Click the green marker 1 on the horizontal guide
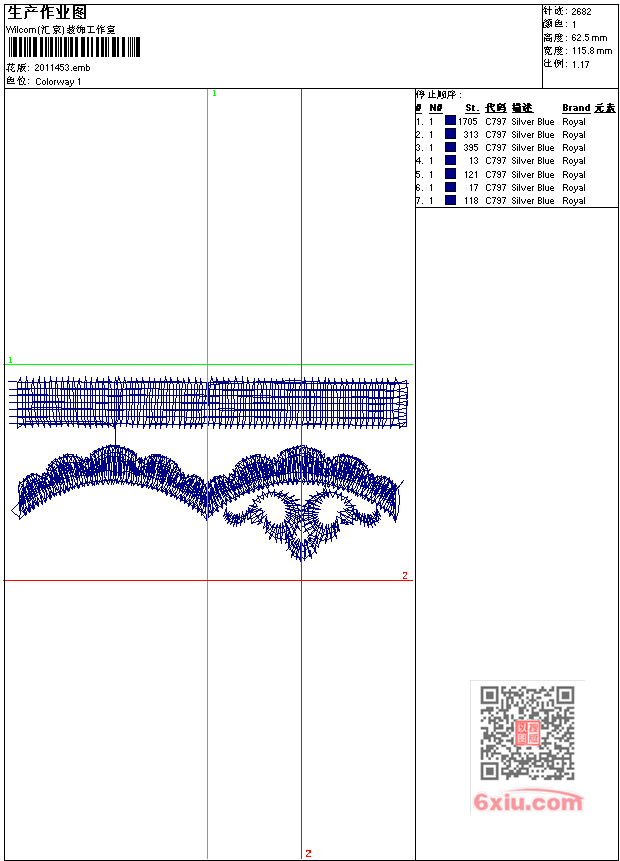Screen dimensions: 620x861 tap(10, 360)
